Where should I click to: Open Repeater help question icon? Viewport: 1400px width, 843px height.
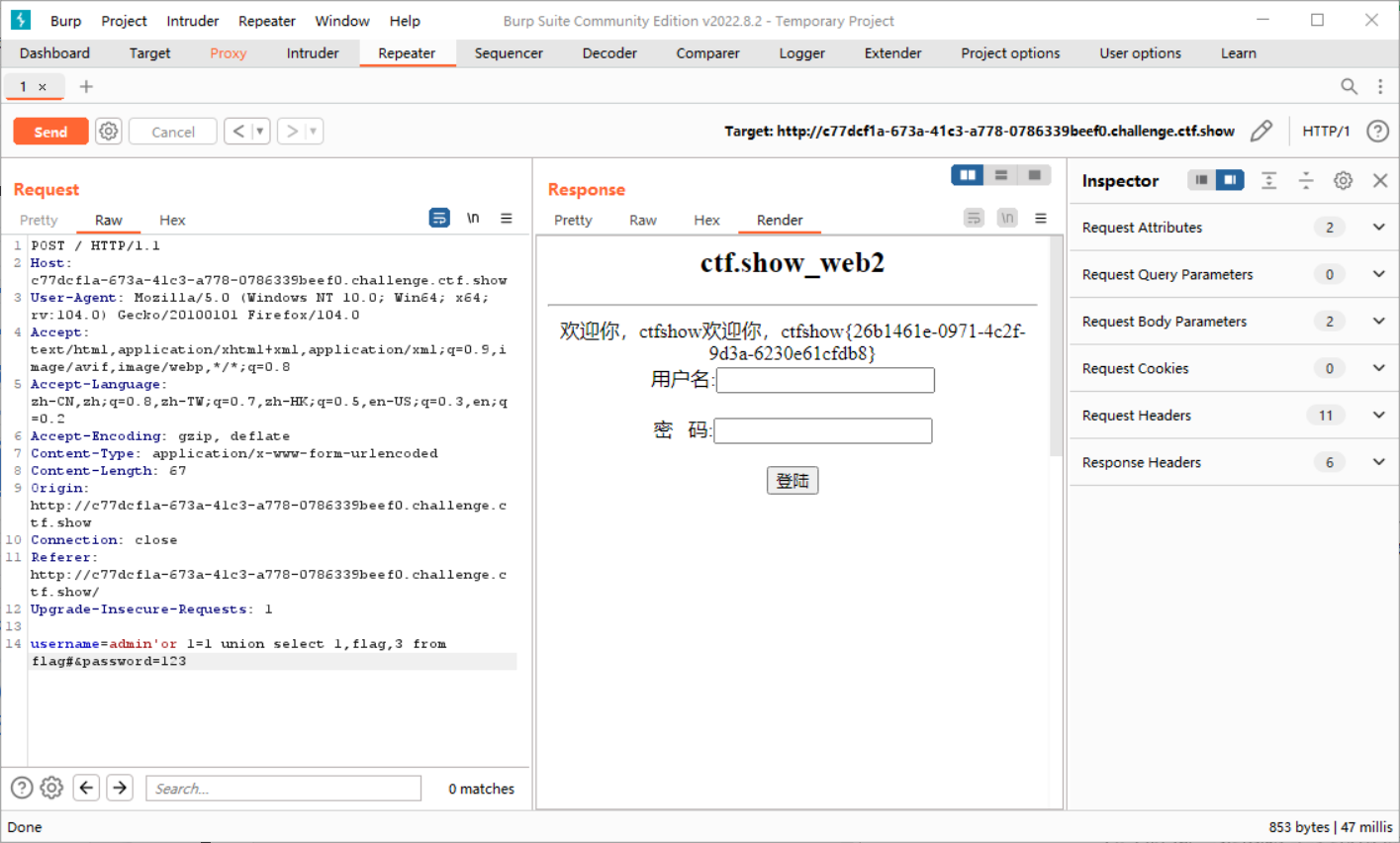(1377, 131)
